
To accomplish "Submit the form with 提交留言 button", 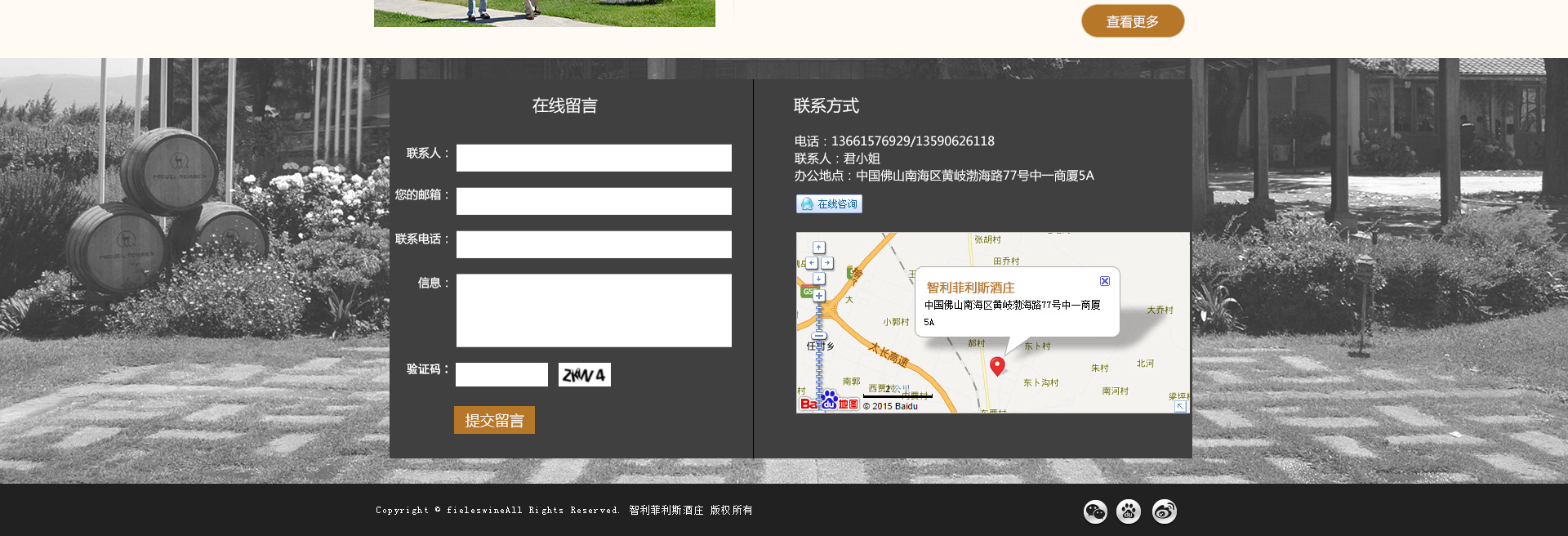I will (494, 420).
